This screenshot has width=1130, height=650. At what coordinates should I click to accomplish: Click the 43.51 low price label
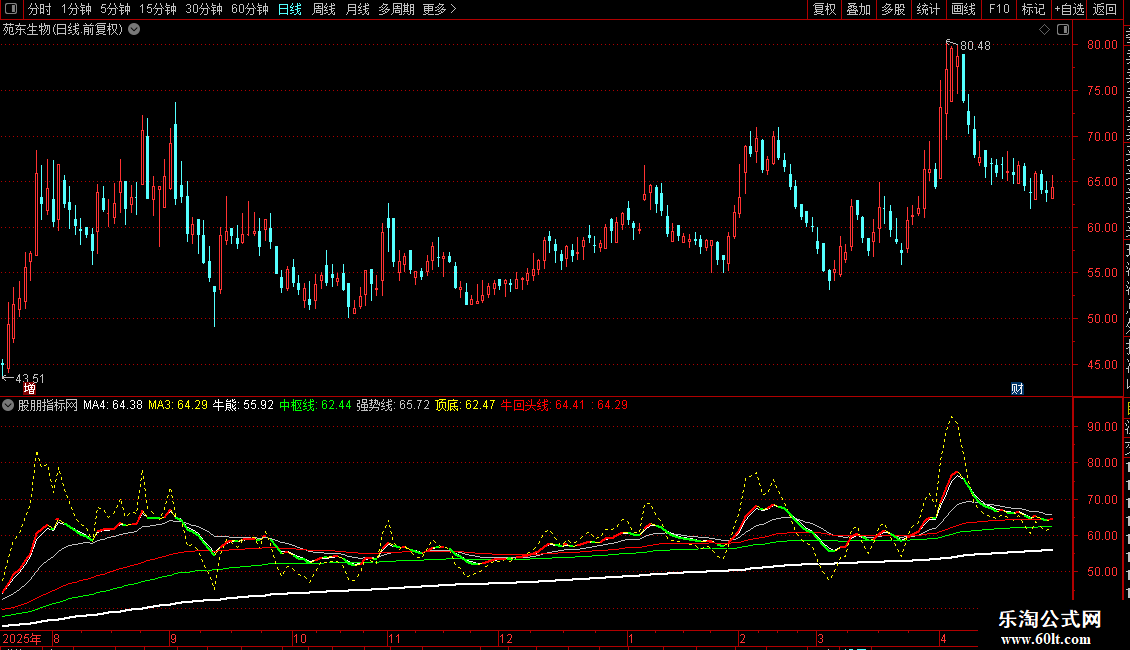tap(30, 378)
